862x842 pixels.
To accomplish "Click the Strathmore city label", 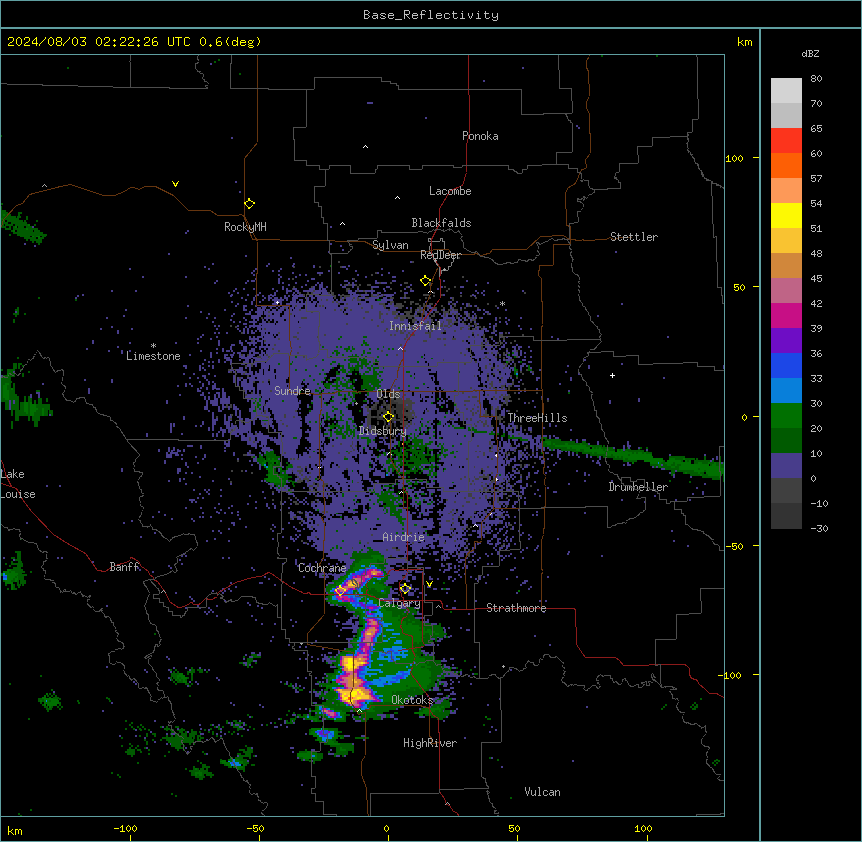I will point(516,608).
